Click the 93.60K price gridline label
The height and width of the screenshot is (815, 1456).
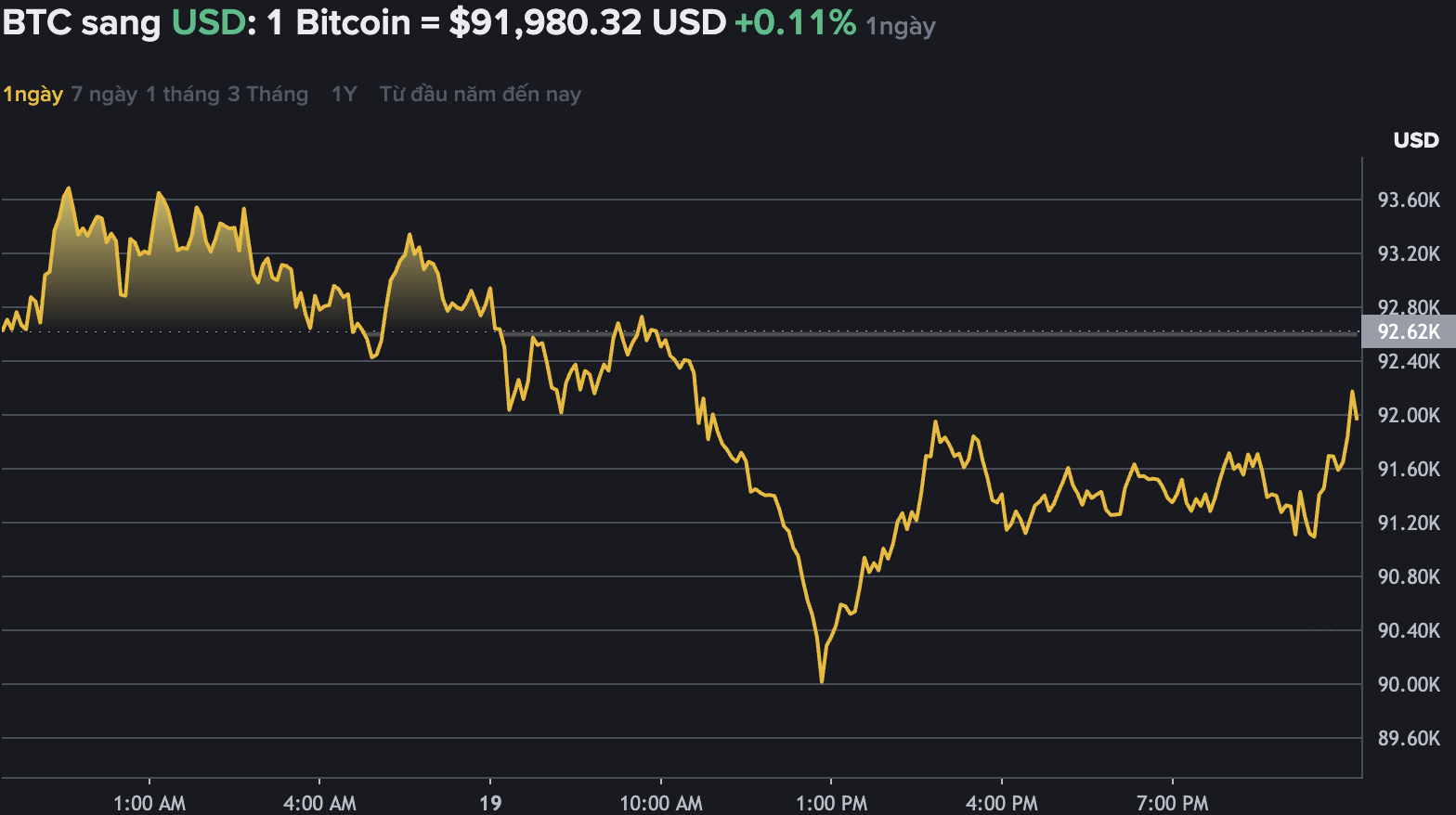click(1410, 200)
